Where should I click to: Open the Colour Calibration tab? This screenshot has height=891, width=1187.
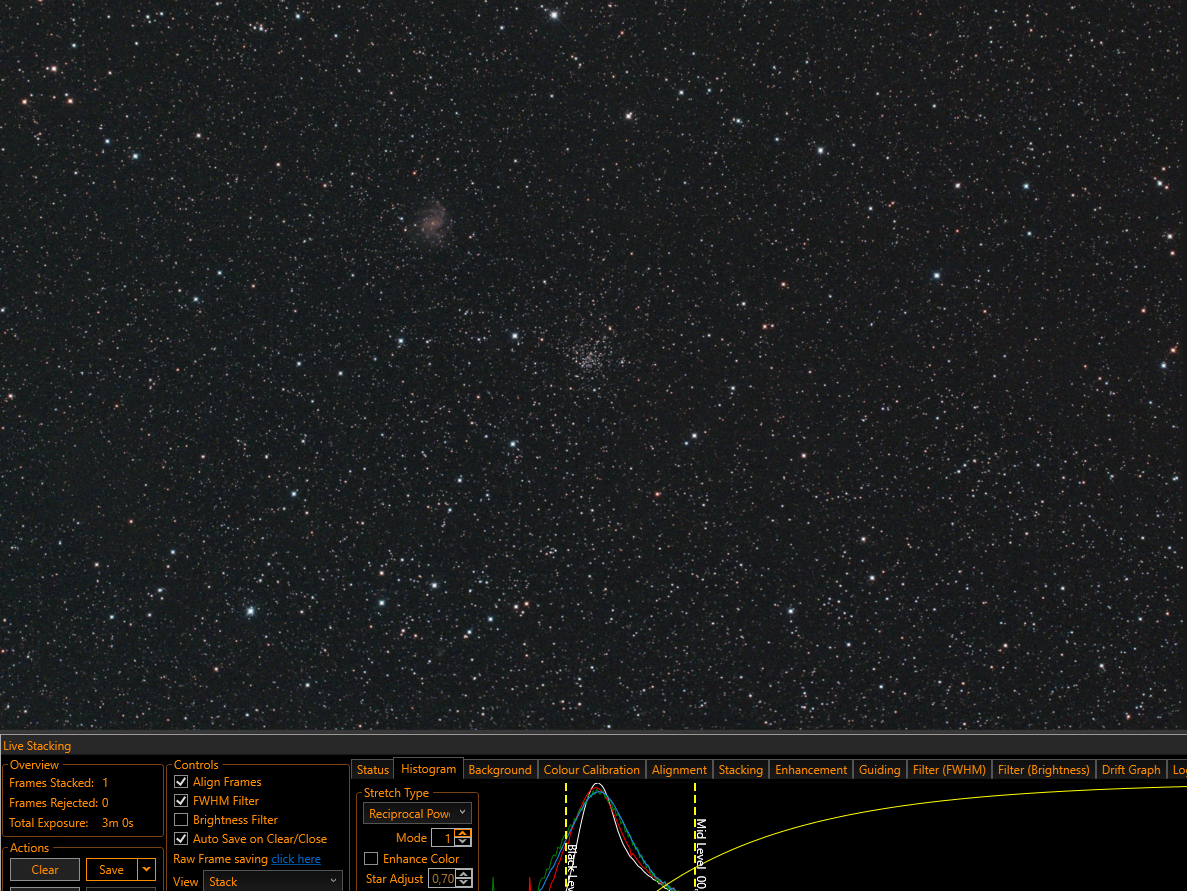[591, 769]
